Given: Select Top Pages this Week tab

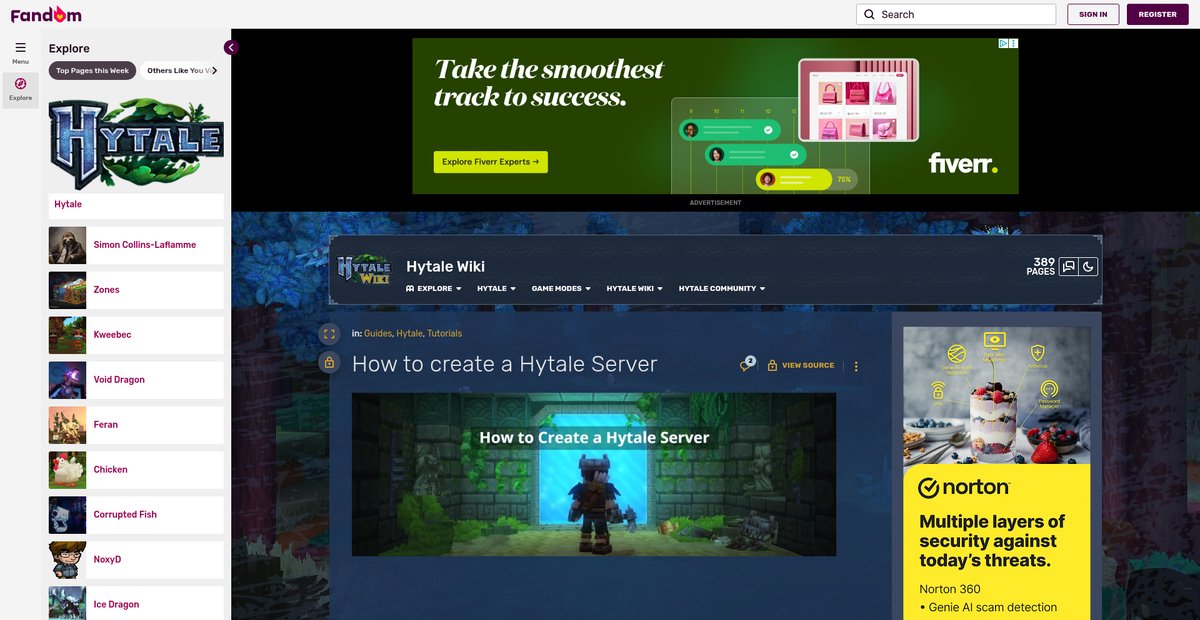Looking at the screenshot, I should 92,71.
